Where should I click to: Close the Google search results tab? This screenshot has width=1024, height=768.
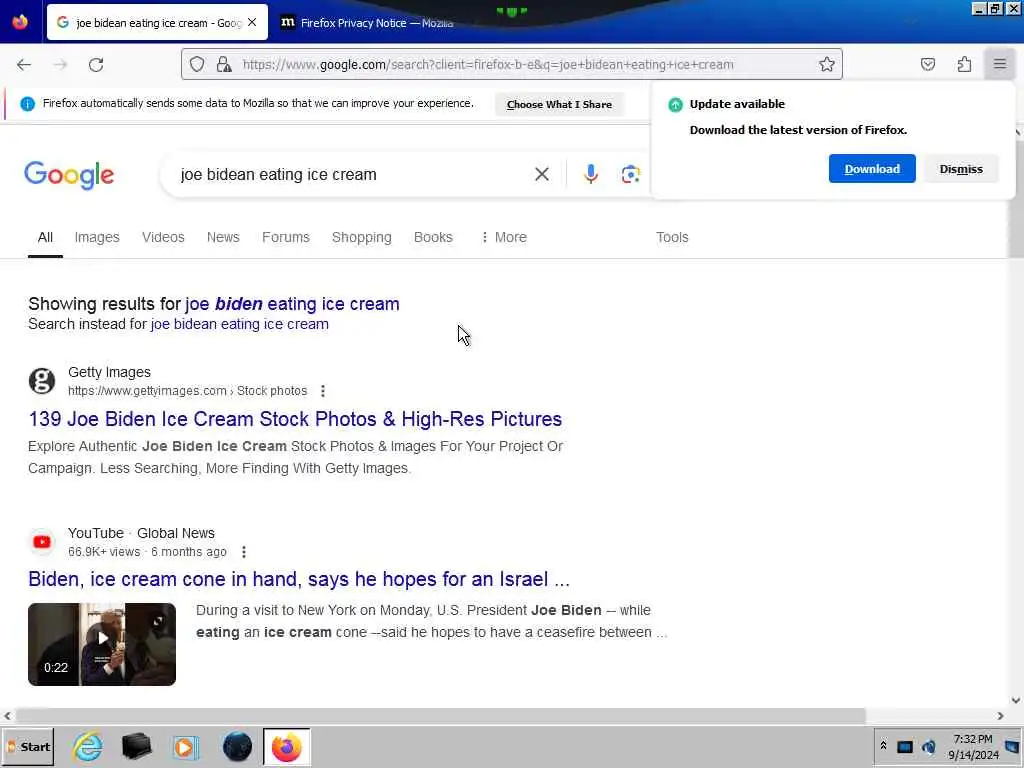coord(252,22)
